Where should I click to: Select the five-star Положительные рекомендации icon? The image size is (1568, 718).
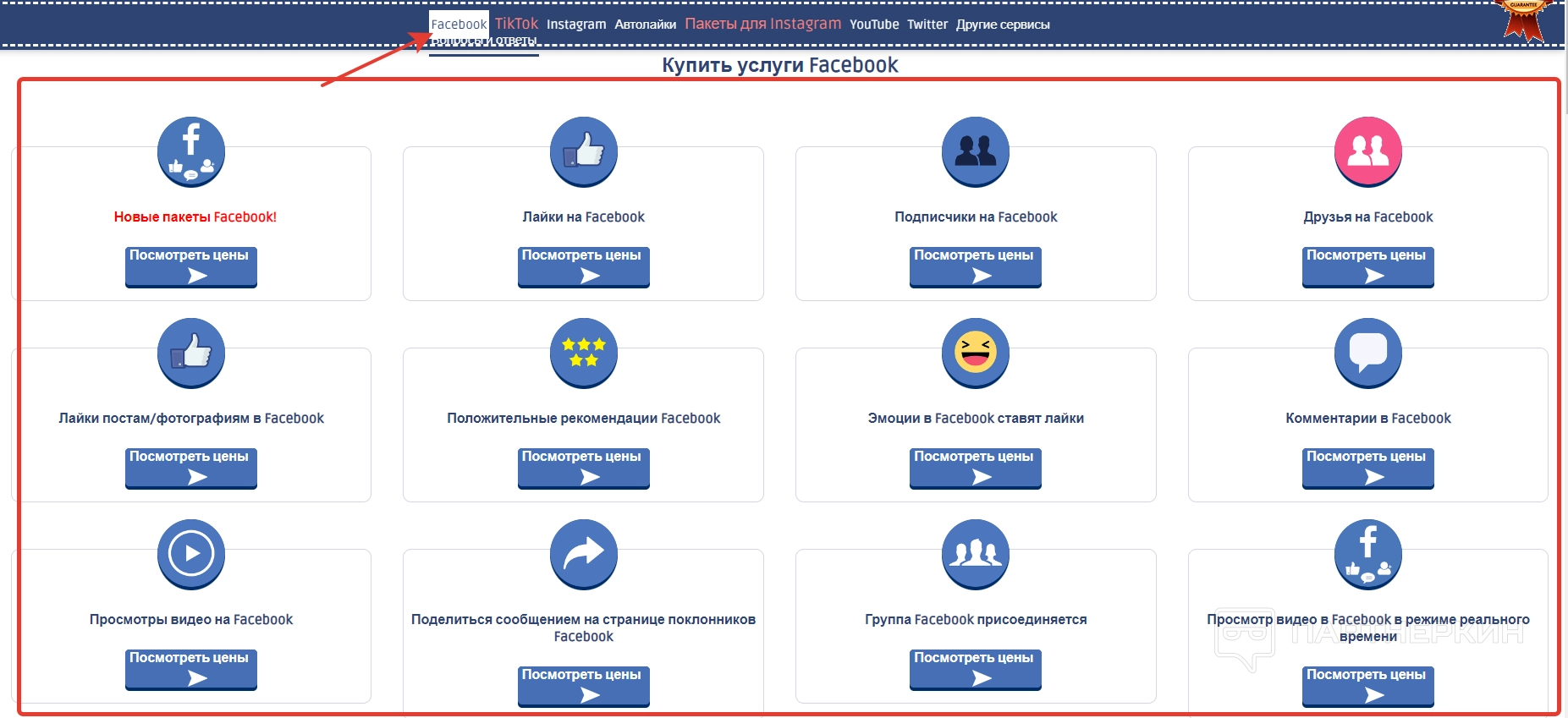coord(584,353)
